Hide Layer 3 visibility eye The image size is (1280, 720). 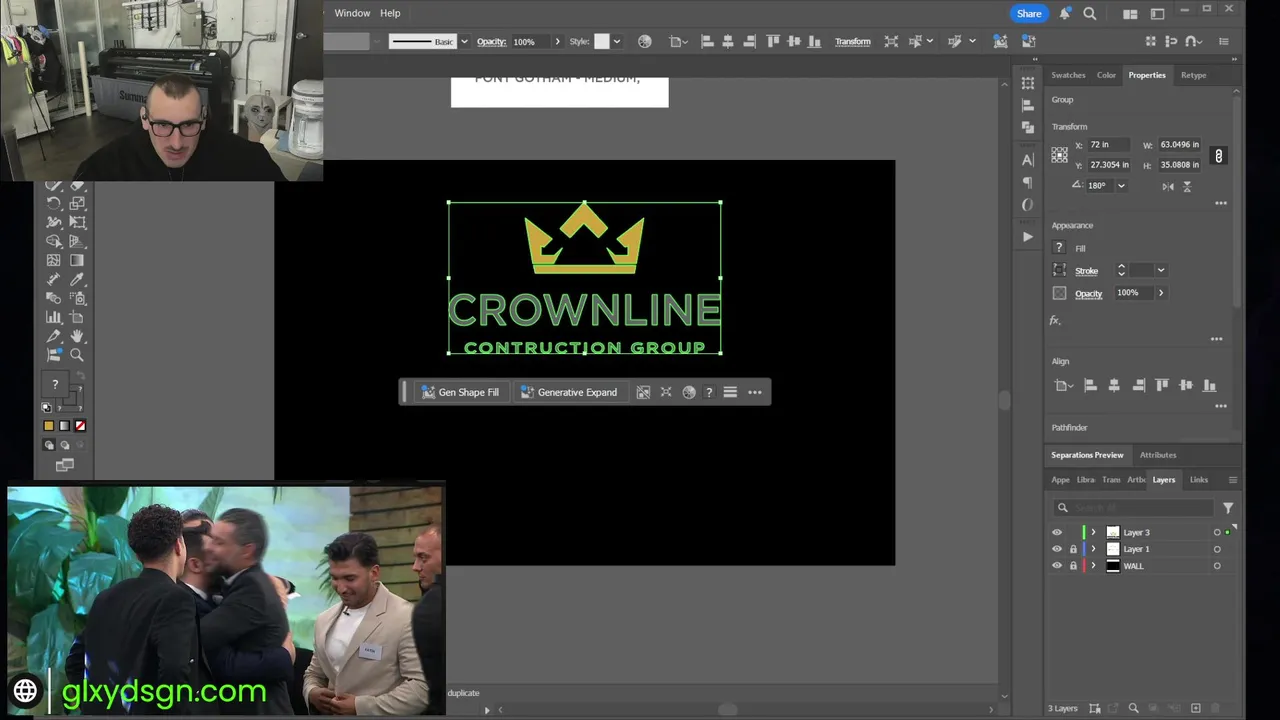point(1057,532)
